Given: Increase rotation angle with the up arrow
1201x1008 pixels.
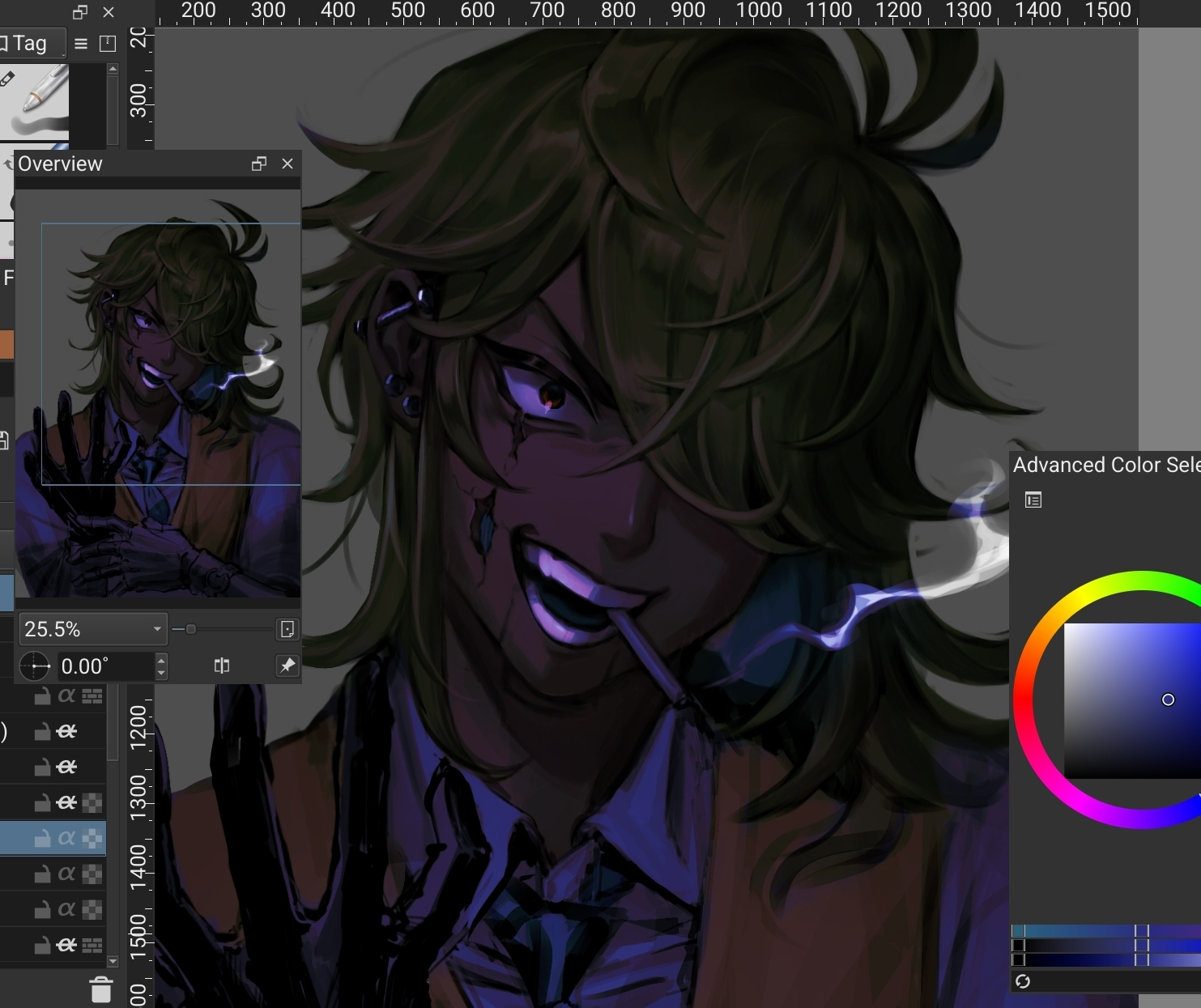Looking at the screenshot, I should tap(161, 660).
